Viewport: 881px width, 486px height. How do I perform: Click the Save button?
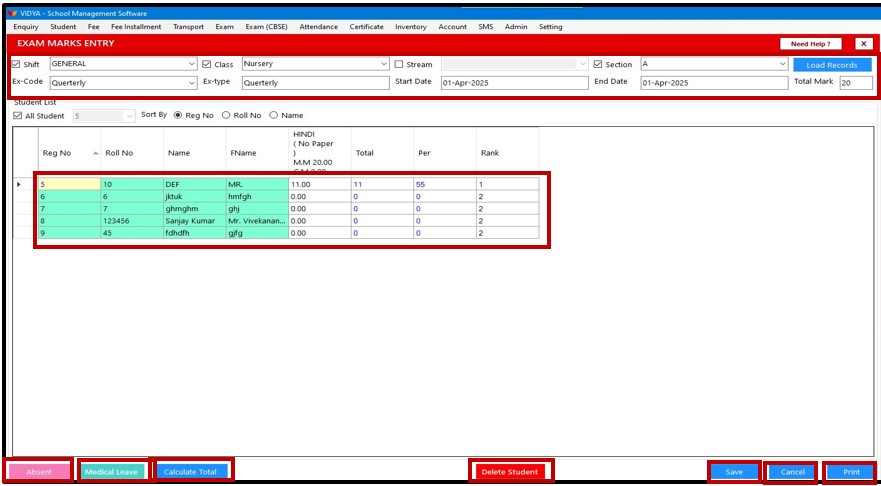click(x=734, y=472)
